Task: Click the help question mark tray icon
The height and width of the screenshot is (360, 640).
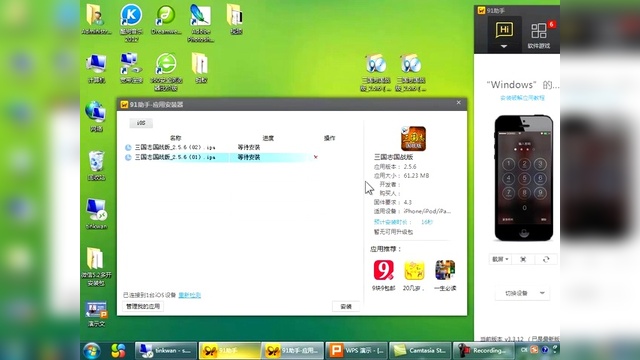Action: point(544,350)
